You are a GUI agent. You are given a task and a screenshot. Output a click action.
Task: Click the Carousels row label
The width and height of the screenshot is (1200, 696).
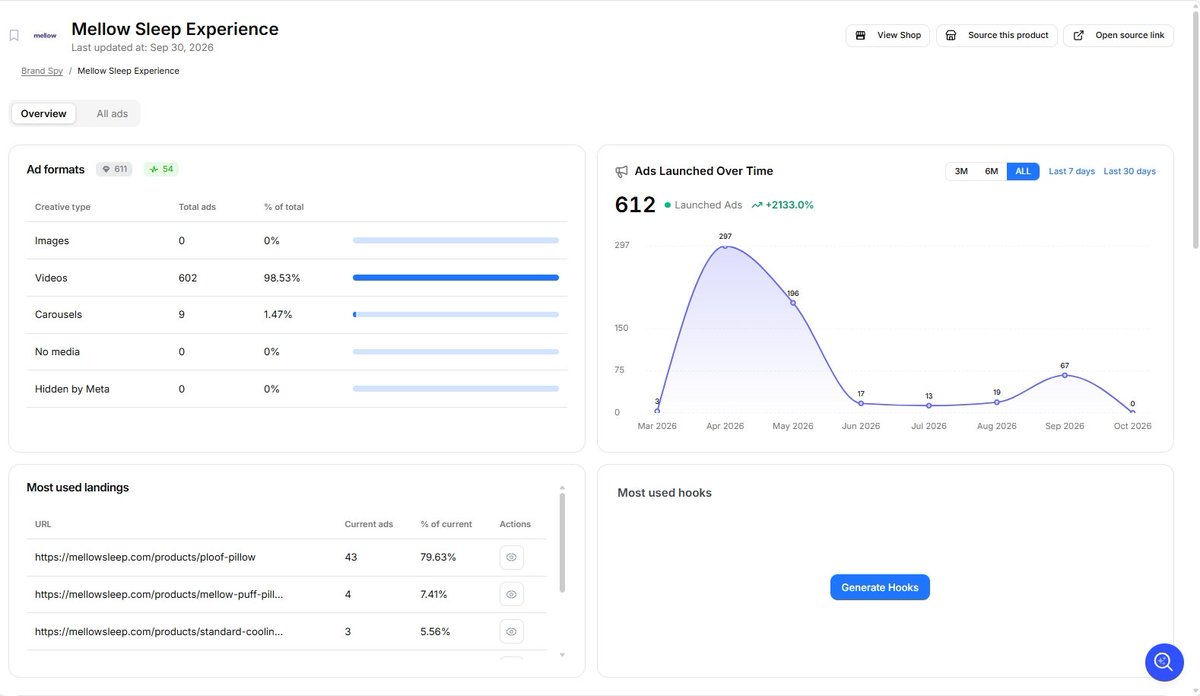click(x=58, y=314)
